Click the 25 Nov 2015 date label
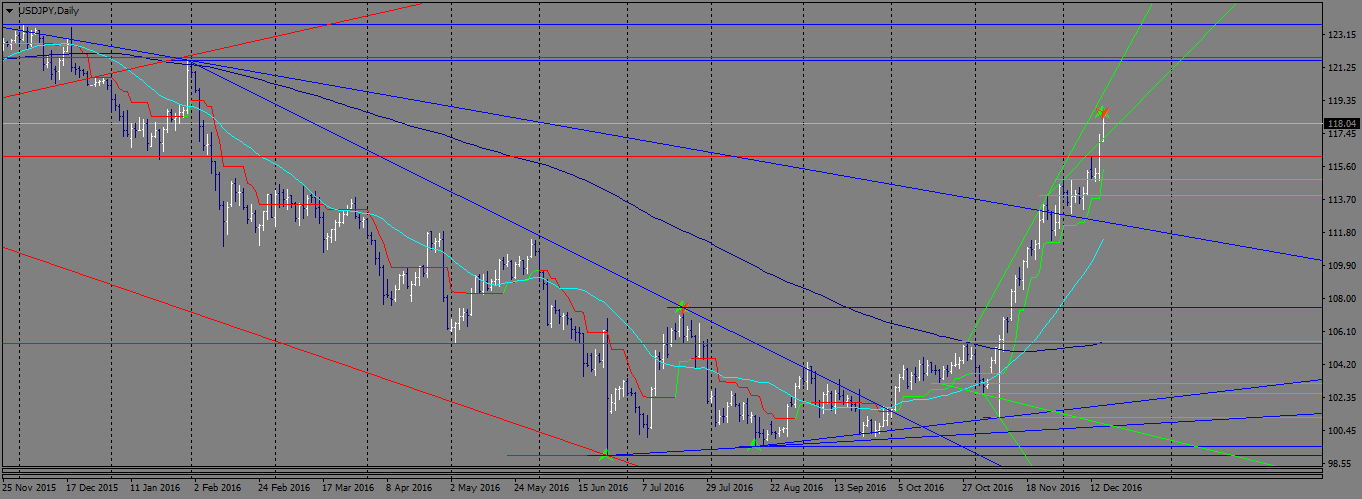Screen dimensions: 1362x499 (30, 488)
